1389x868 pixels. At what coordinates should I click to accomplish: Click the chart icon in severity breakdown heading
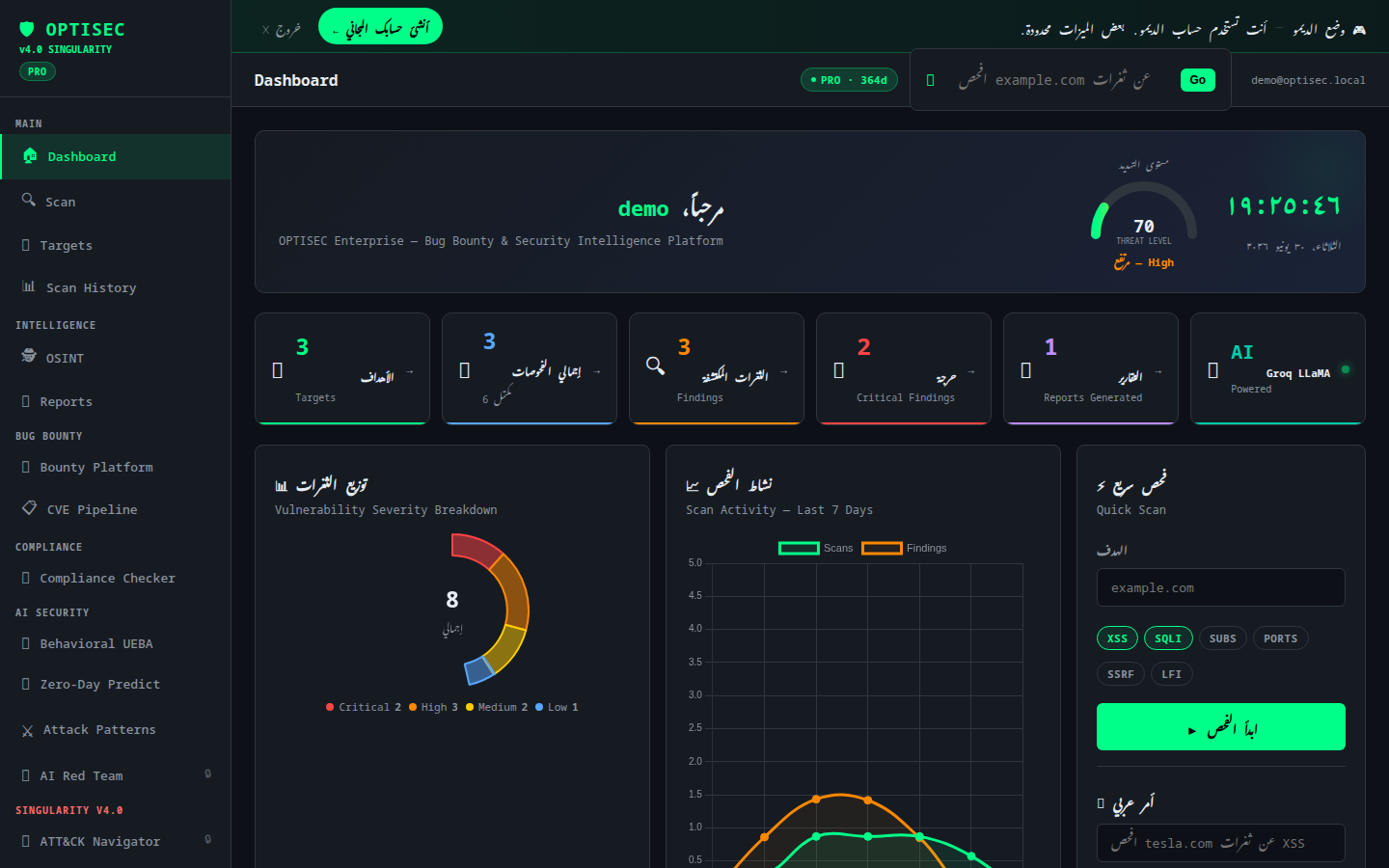coord(282,486)
